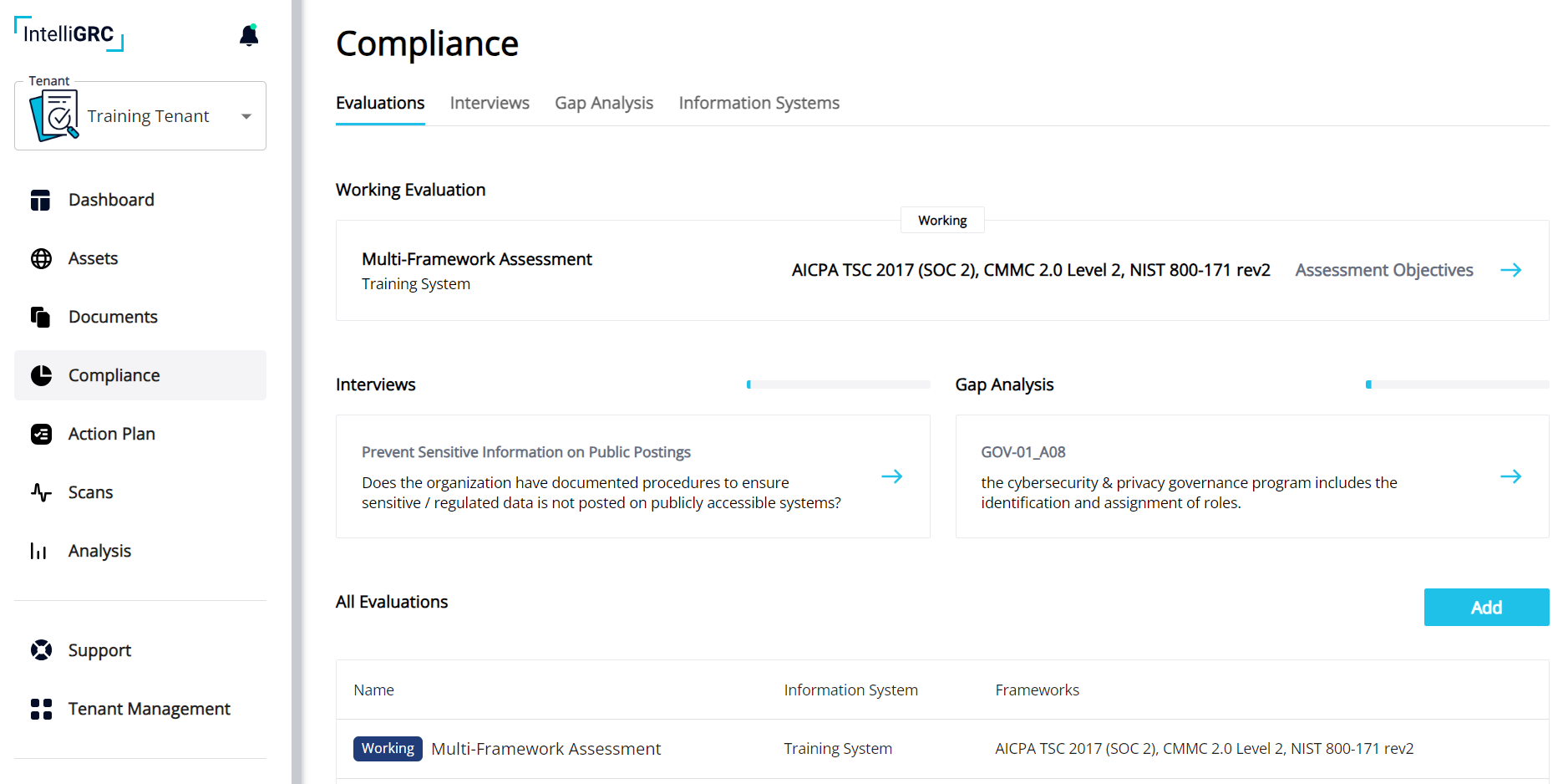Open Dashboard from the sidebar icon
1568x784 pixels.
coord(41,201)
